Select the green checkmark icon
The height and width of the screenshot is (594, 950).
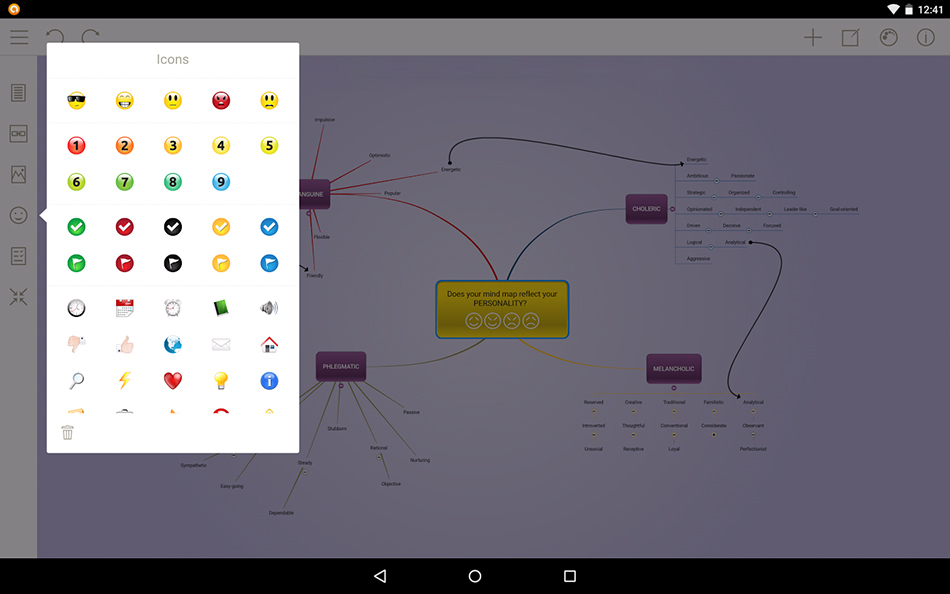coord(76,227)
